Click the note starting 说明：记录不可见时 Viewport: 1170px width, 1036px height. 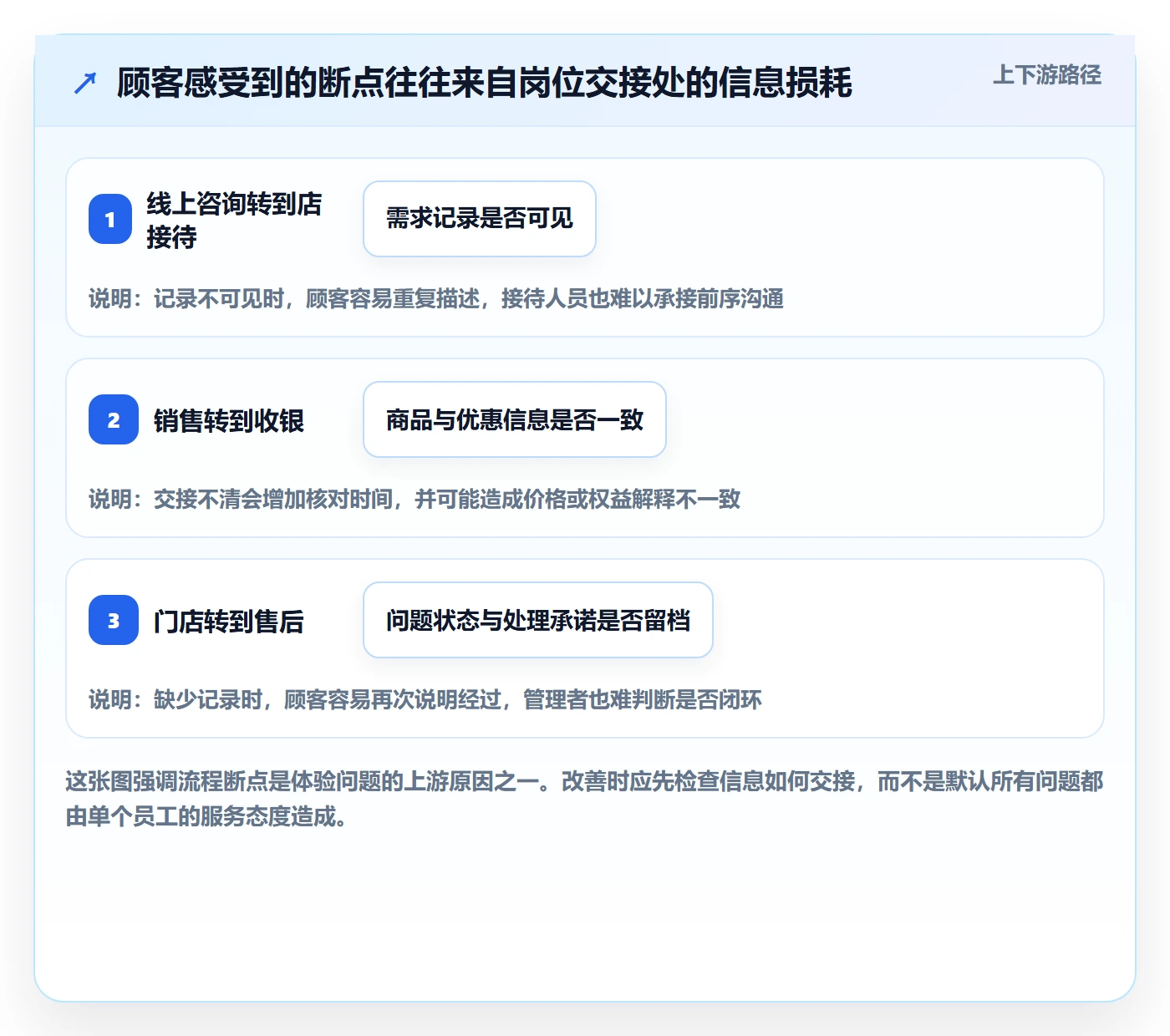point(436,298)
